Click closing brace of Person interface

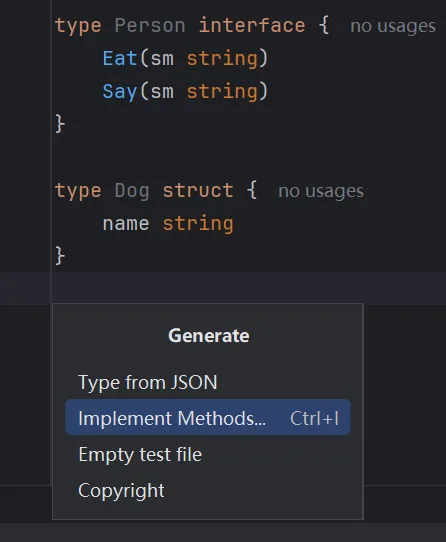tap(59, 124)
